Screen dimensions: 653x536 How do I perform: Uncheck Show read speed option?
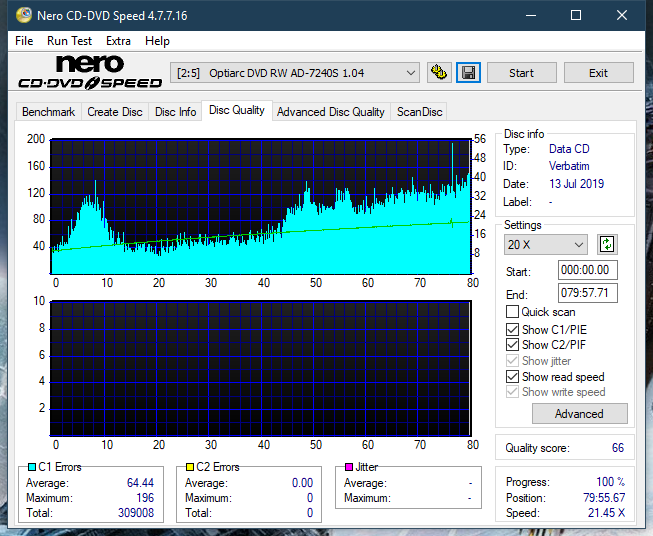pyautogui.click(x=512, y=376)
